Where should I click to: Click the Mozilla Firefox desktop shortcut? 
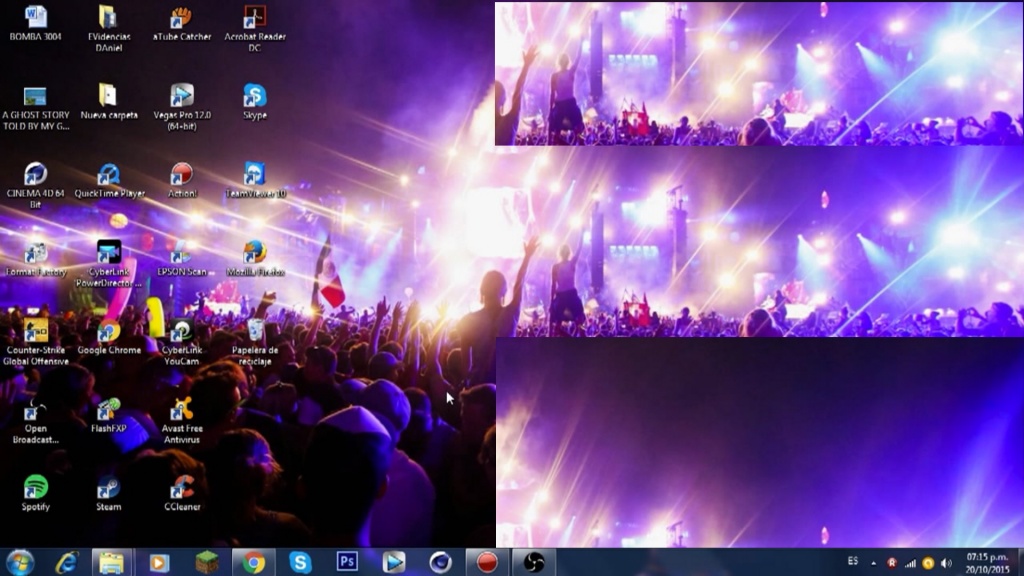point(255,253)
